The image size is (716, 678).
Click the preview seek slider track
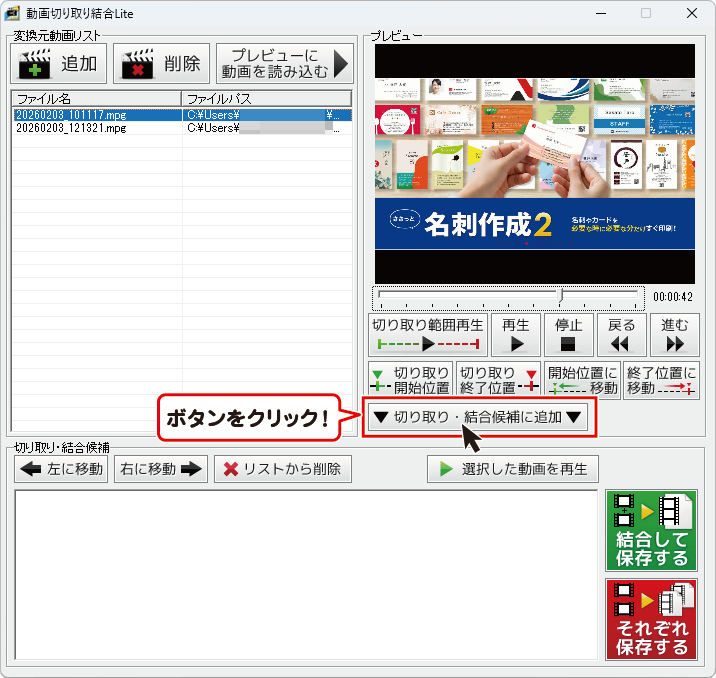click(508, 297)
